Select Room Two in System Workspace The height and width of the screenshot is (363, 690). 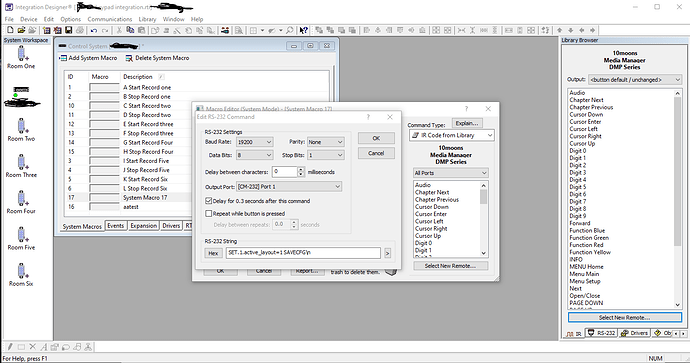[21, 130]
